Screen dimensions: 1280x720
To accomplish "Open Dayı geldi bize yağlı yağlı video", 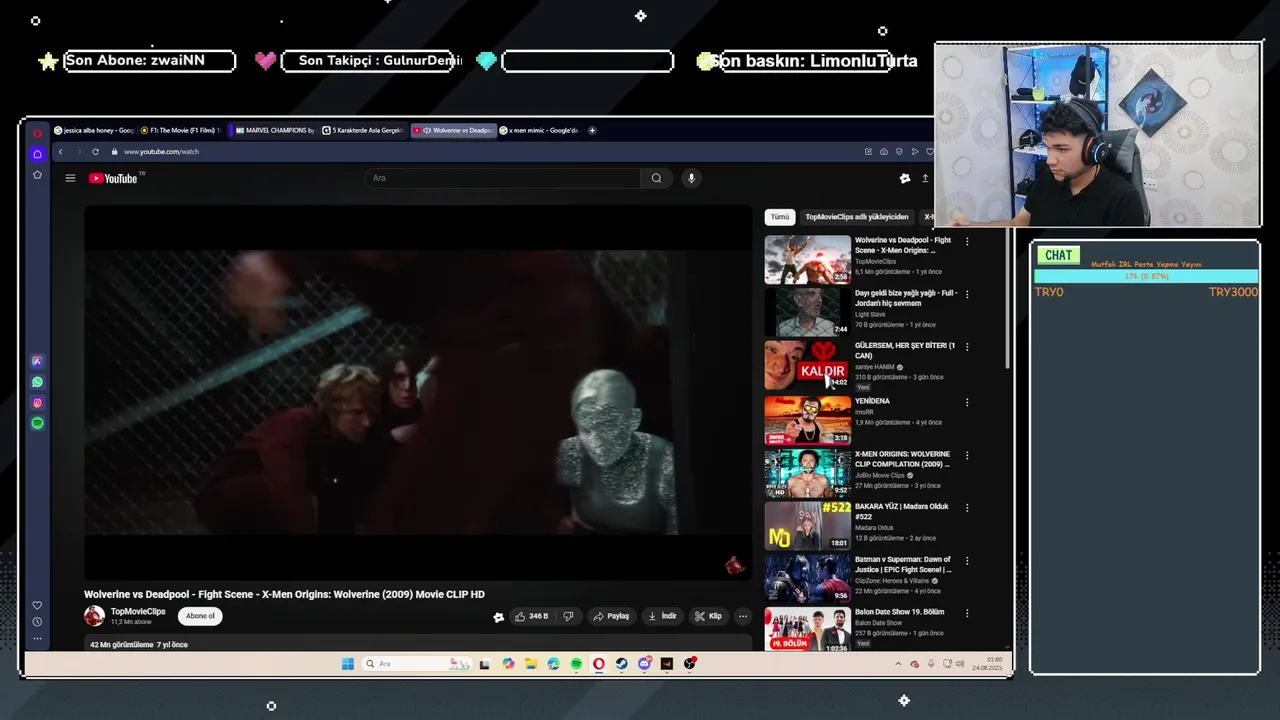I will 808,312.
